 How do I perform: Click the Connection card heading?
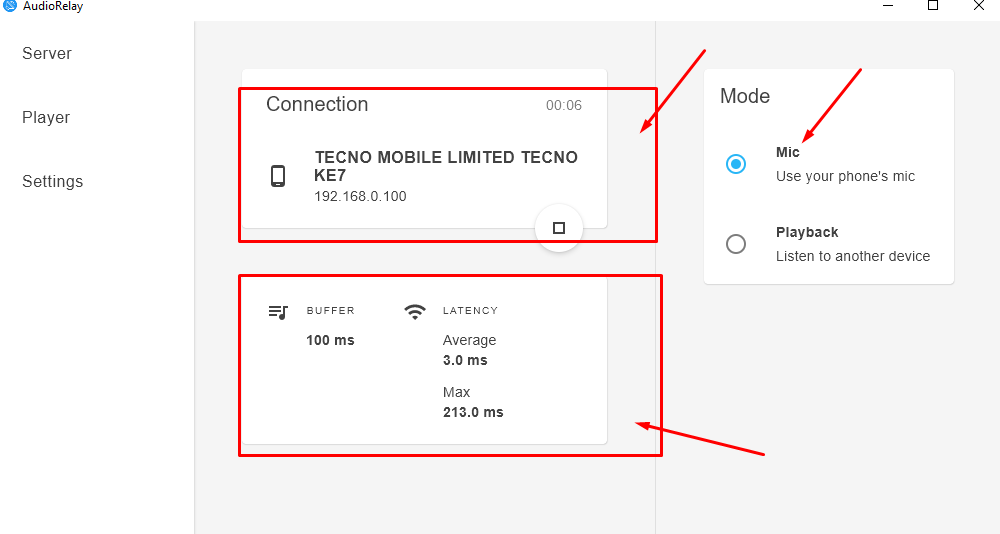[317, 104]
